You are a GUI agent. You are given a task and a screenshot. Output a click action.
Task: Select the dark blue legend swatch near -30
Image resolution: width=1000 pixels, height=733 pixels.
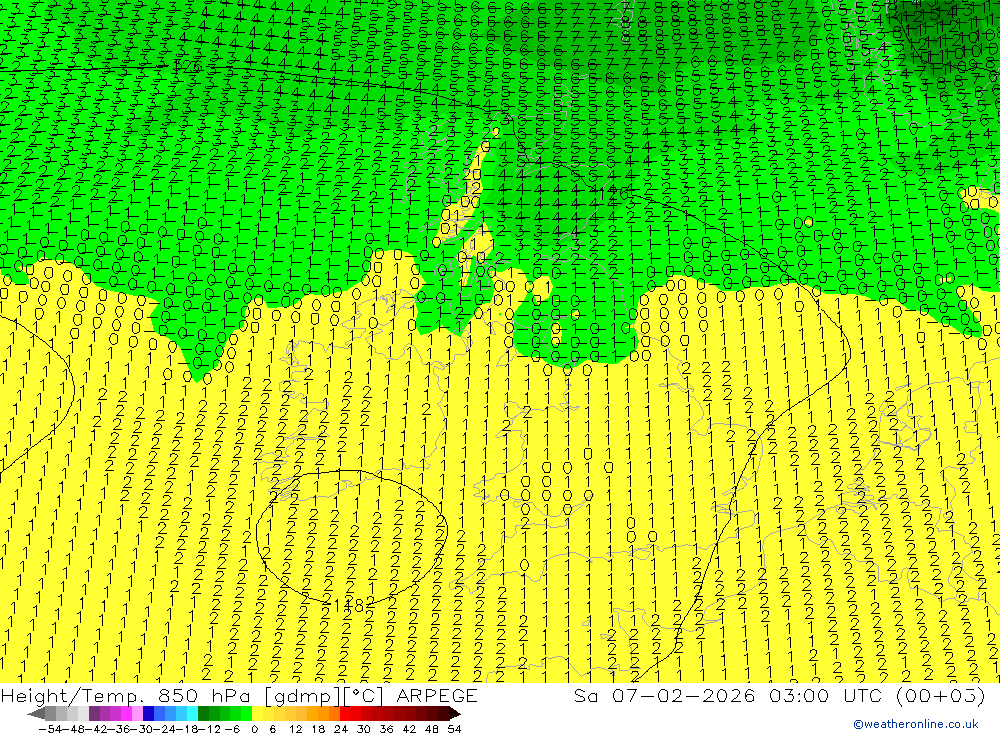click(149, 713)
